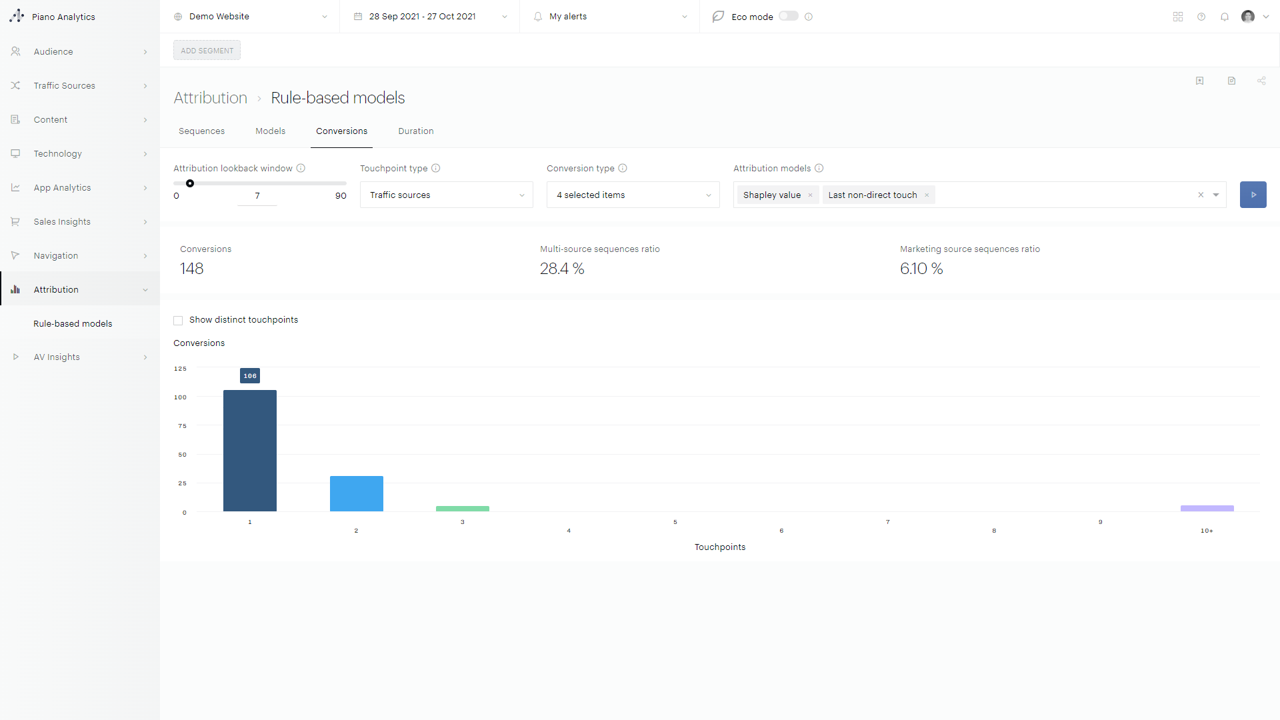Open the help question mark icon
Viewport: 1280px width, 720px height.
(x=1201, y=17)
